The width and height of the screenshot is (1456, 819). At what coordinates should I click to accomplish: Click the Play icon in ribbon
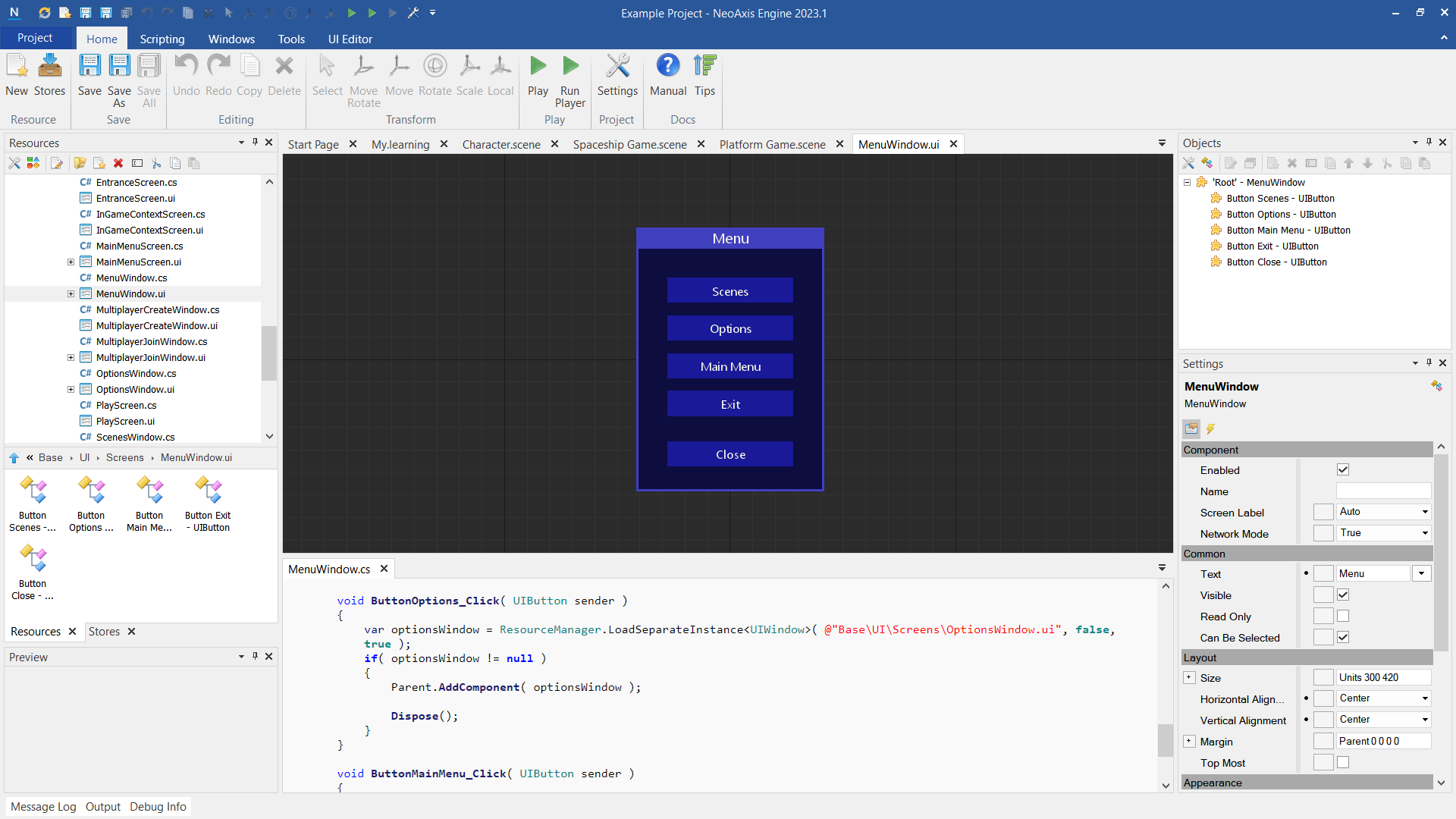(x=538, y=67)
